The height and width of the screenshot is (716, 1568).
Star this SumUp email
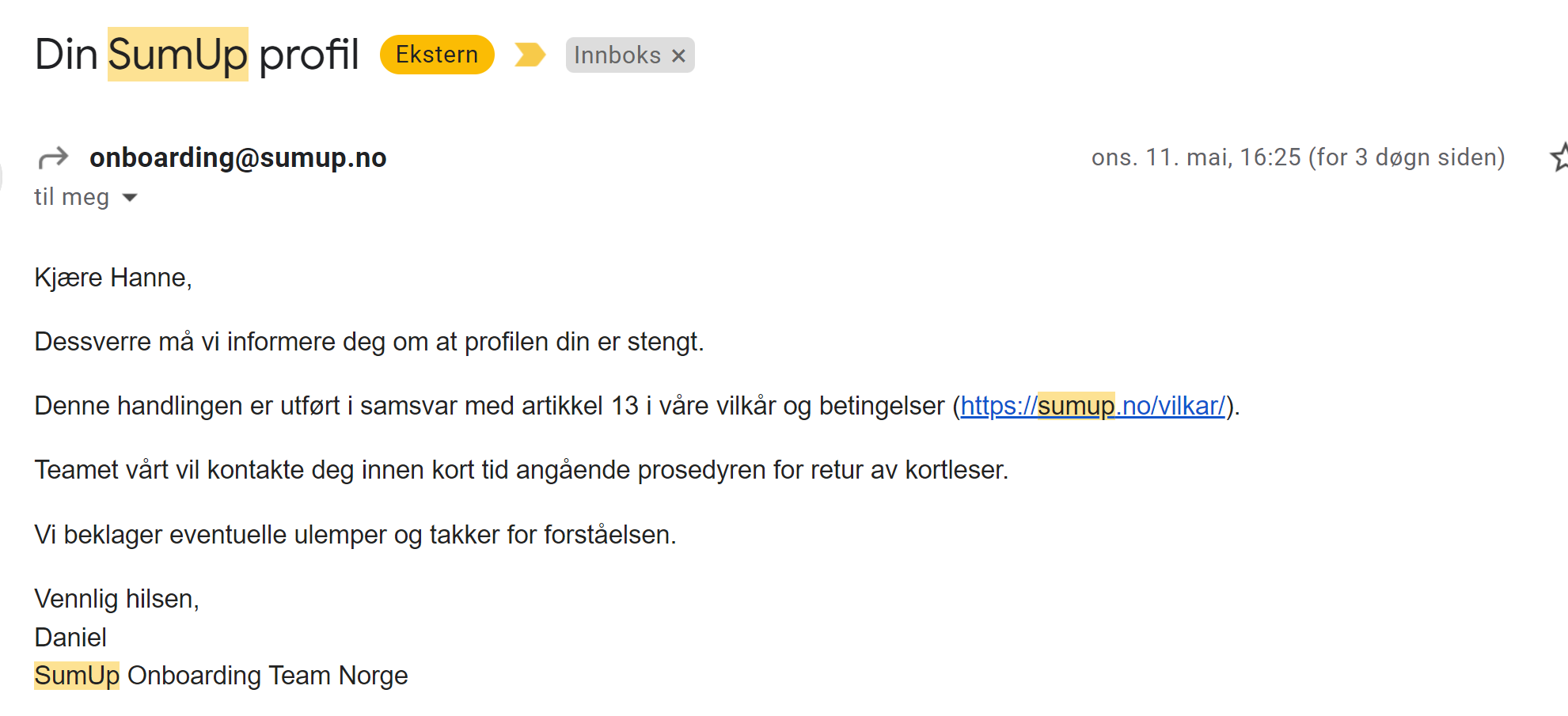pyautogui.click(x=1559, y=157)
